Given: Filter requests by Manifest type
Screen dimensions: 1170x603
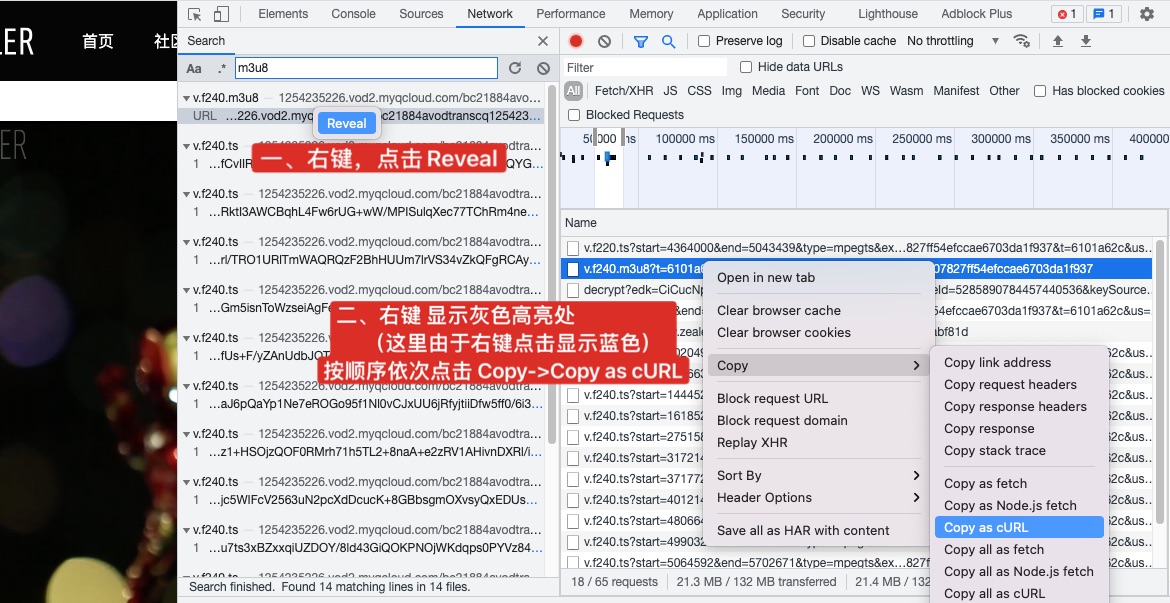Looking at the screenshot, I should tap(956, 91).
